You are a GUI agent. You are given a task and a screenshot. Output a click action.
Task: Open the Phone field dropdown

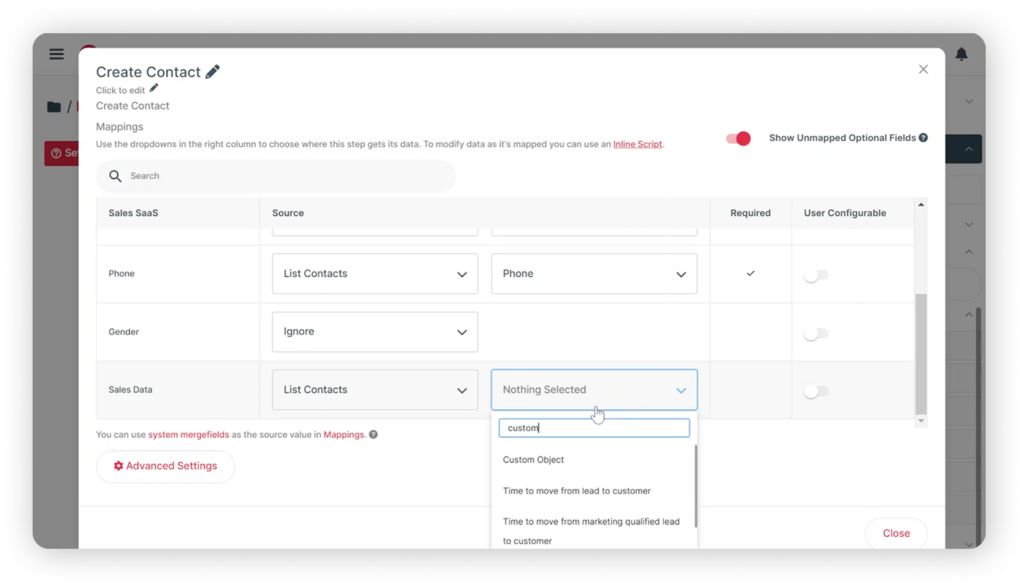click(594, 274)
